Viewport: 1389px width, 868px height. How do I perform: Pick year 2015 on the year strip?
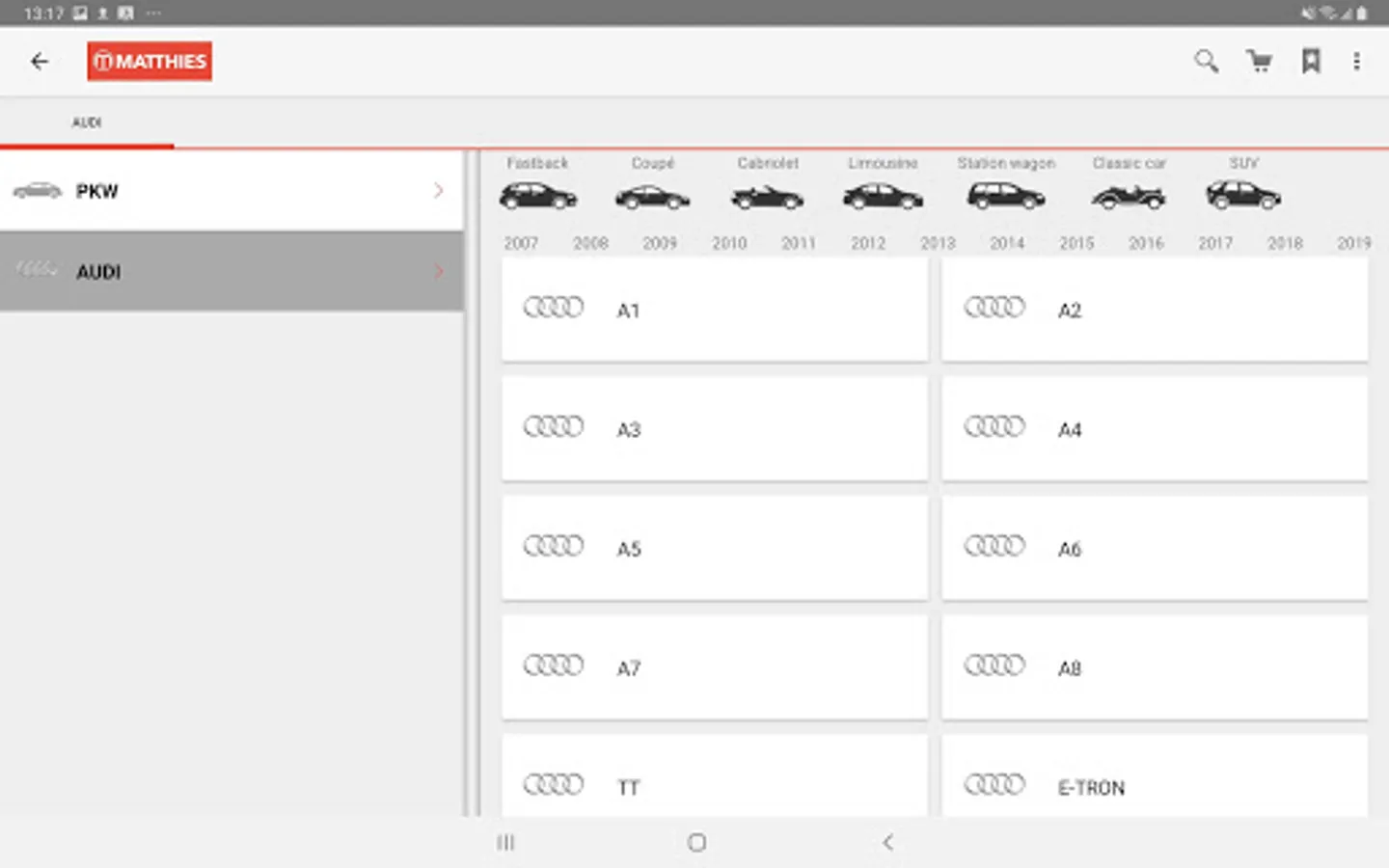coord(1076,243)
